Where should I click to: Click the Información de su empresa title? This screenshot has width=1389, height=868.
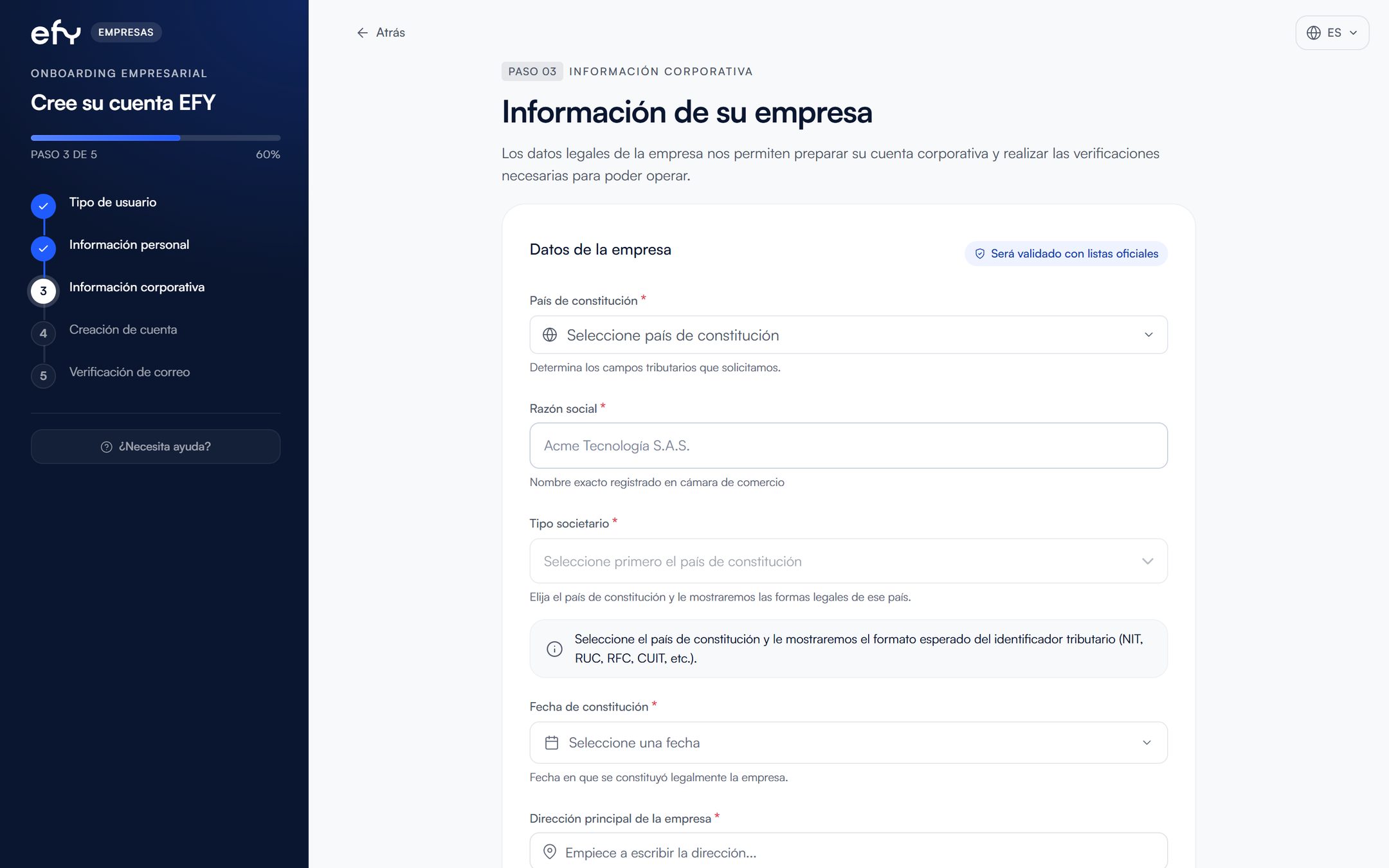(687, 112)
